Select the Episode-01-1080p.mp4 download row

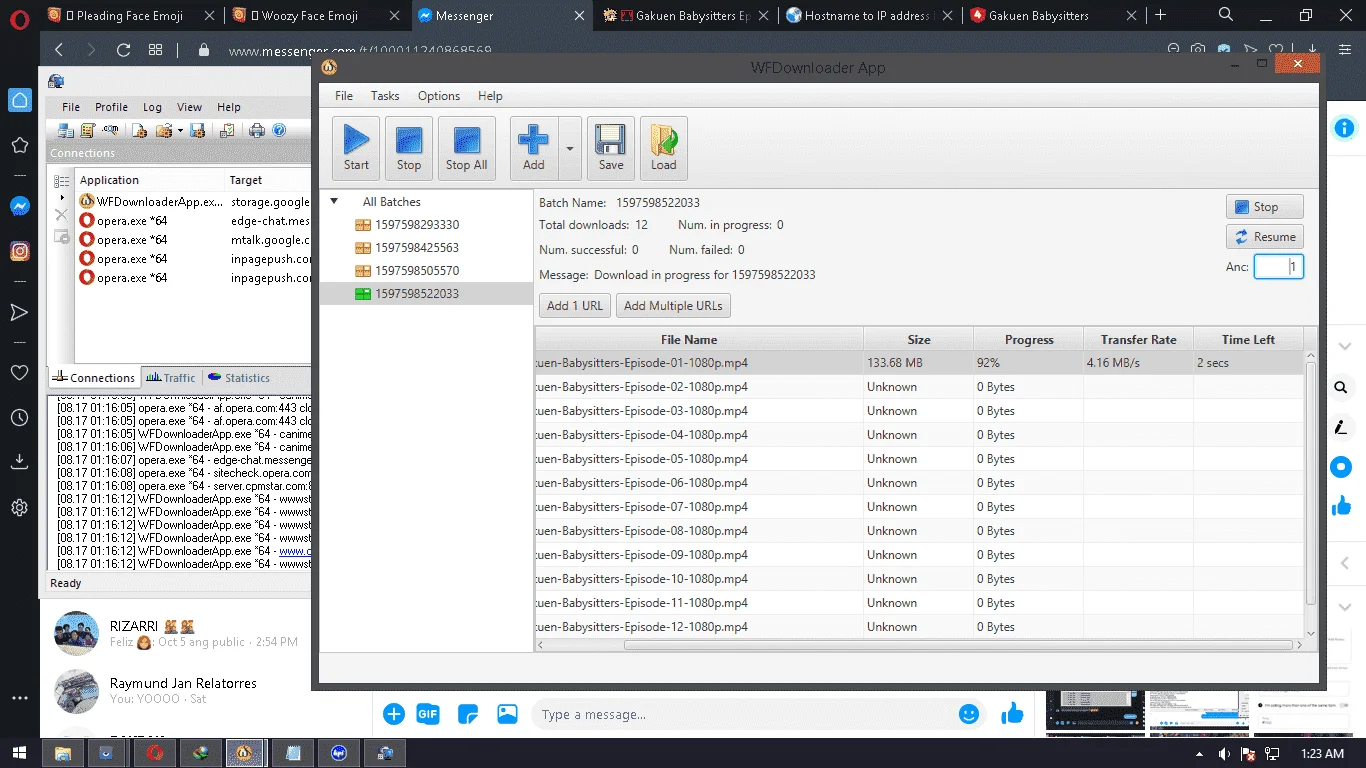pyautogui.click(x=920, y=363)
